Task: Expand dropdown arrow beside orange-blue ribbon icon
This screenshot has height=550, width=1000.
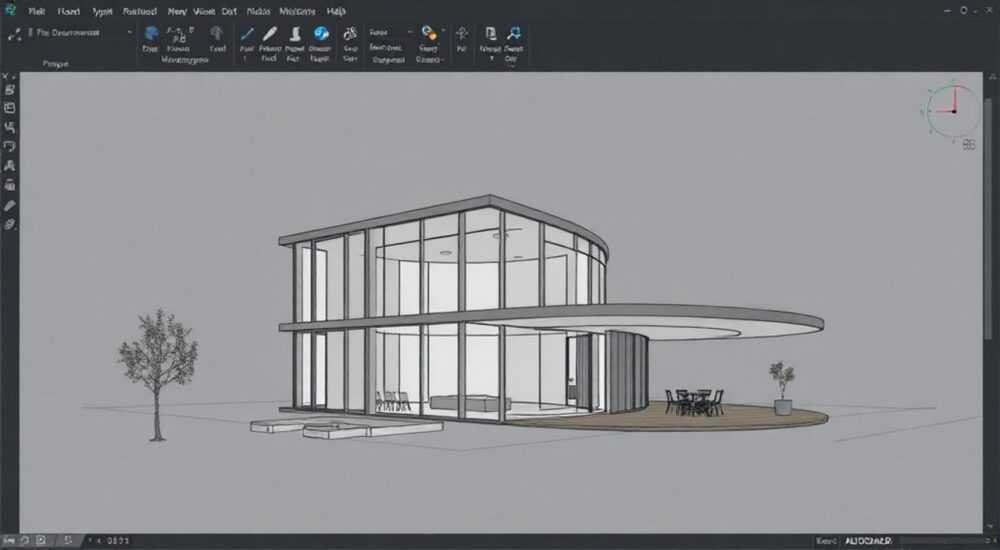Action: coord(443,31)
